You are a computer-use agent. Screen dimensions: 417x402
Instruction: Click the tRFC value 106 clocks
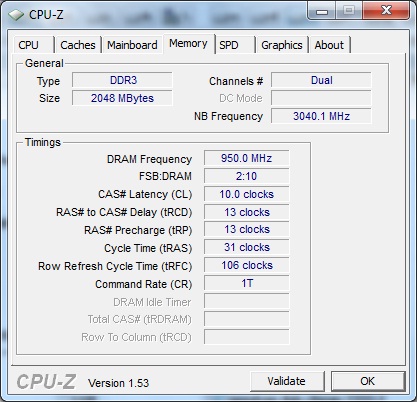point(247,266)
